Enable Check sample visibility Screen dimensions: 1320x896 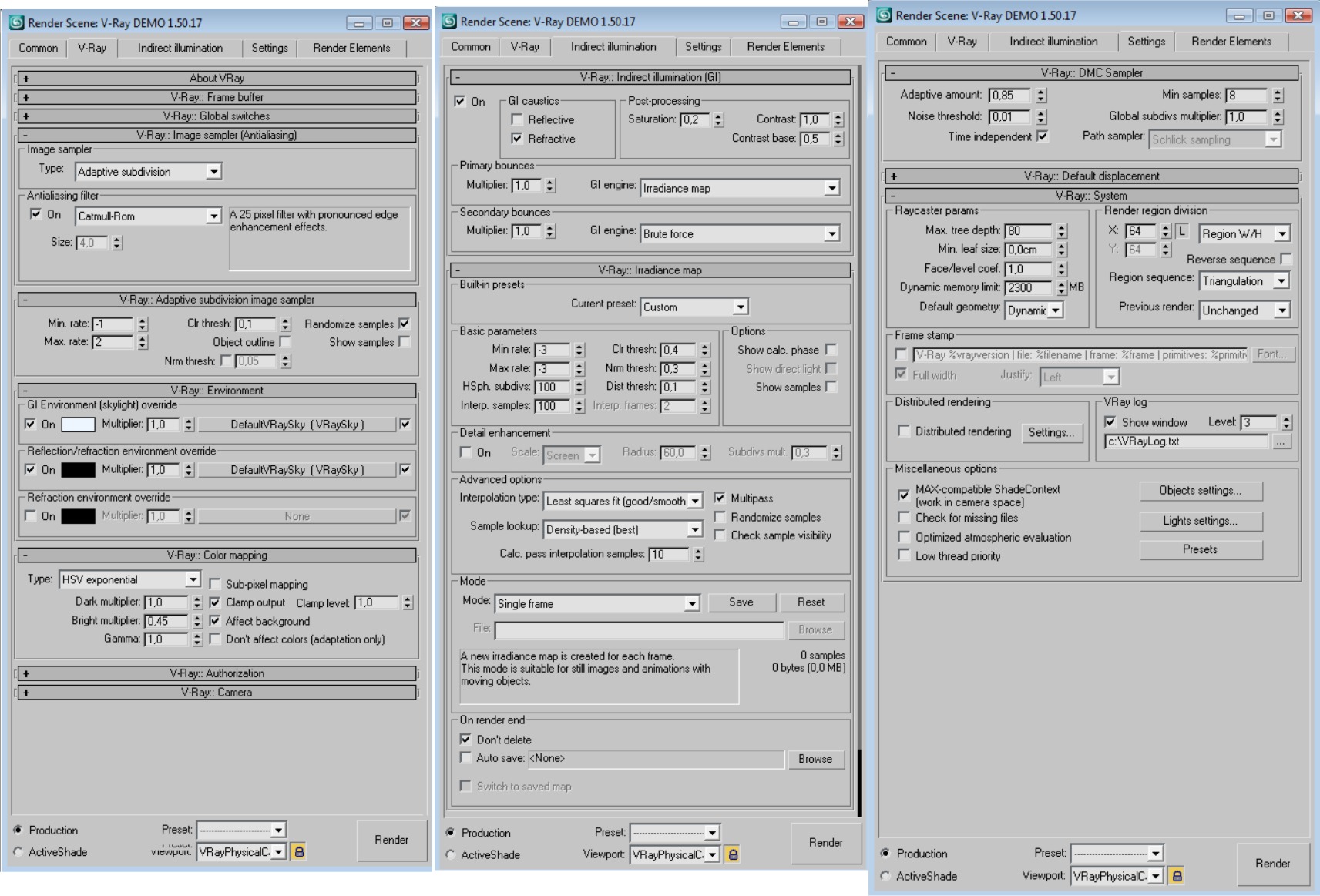(720, 535)
